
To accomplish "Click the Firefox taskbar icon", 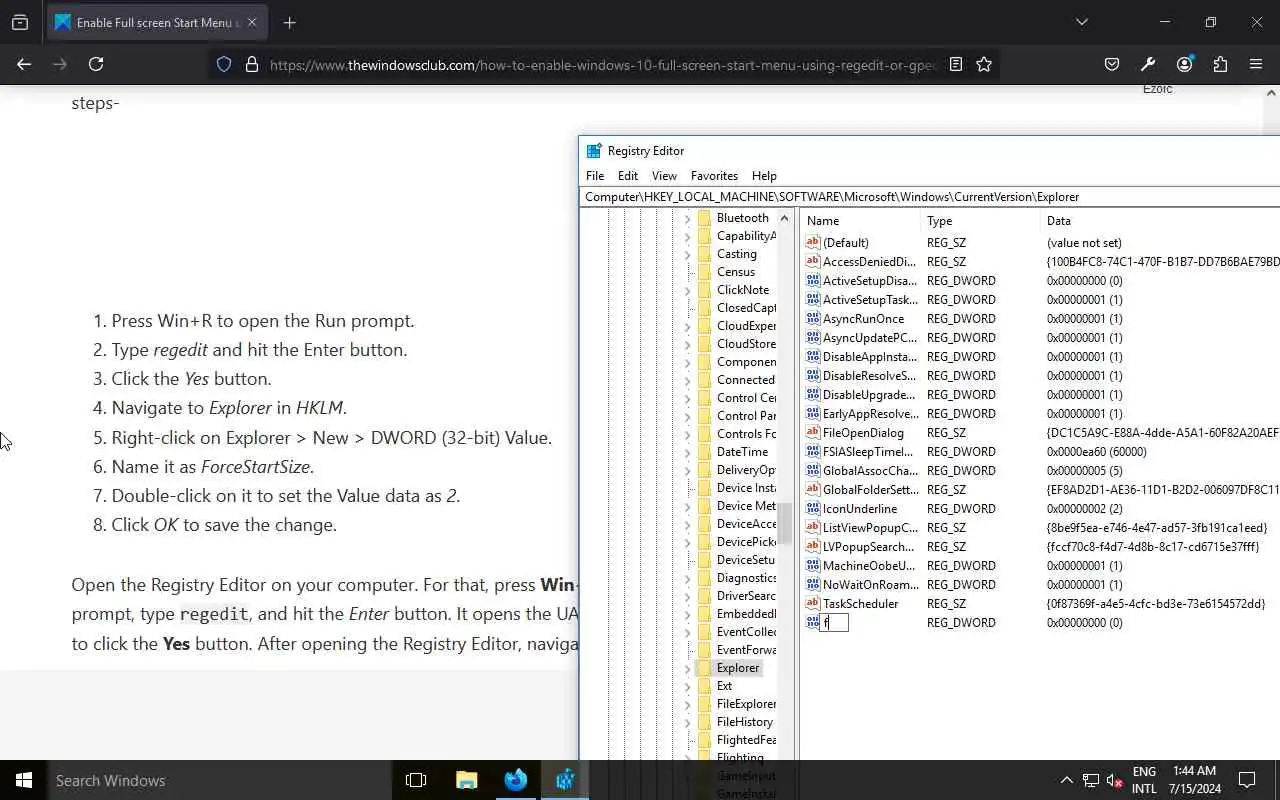I will click(x=516, y=780).
